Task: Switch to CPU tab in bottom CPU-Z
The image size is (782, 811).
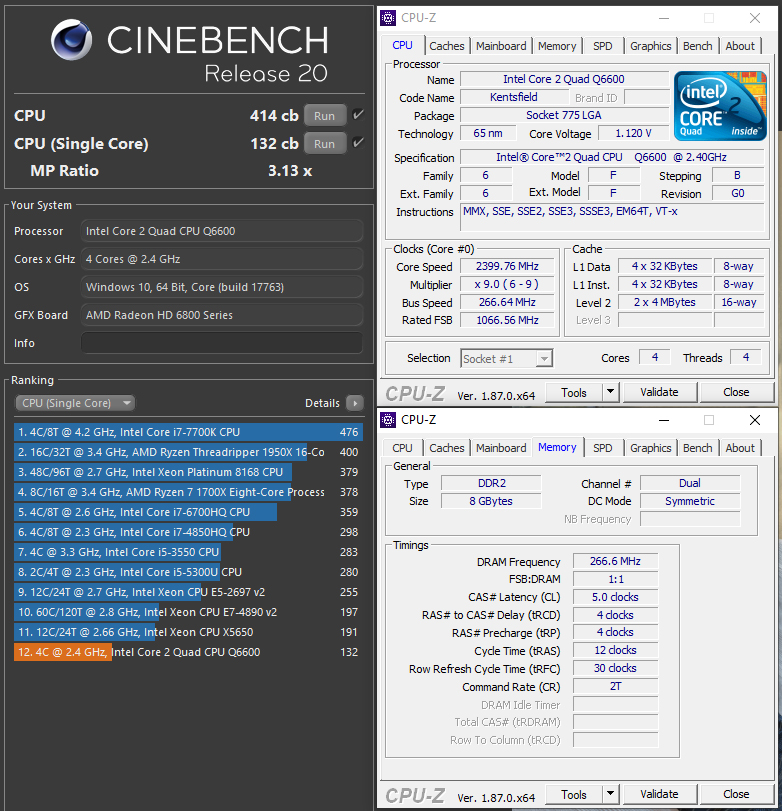Action: click(402, 448)
